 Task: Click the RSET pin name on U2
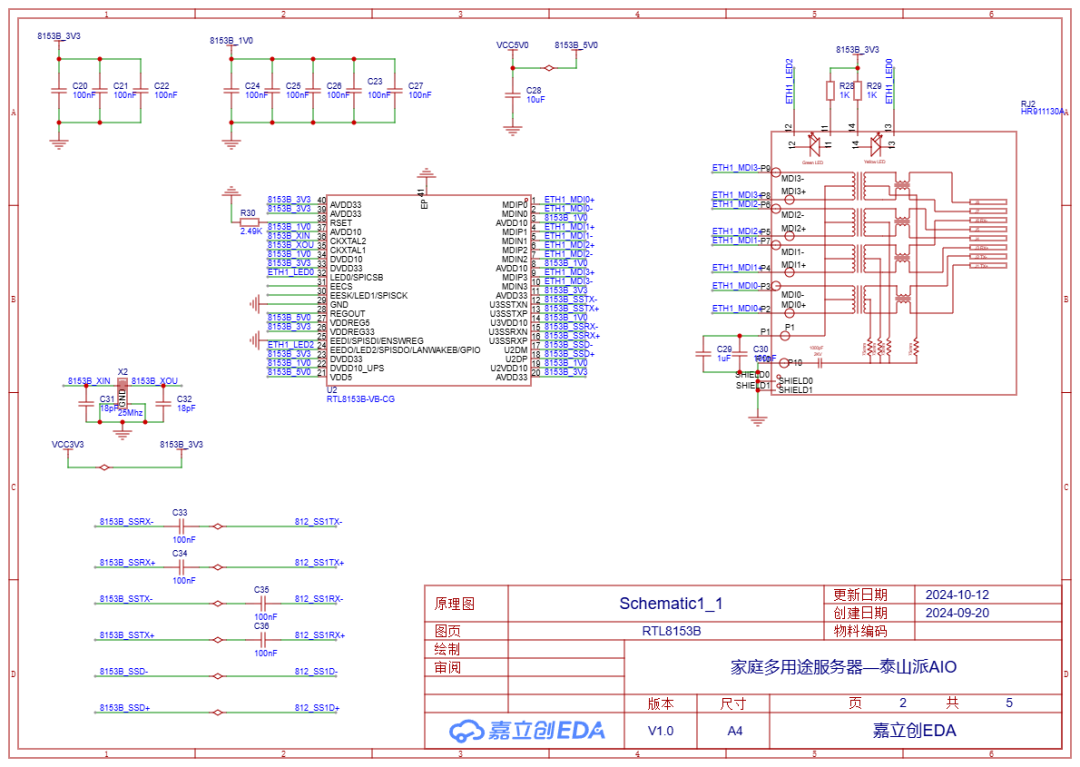[x=341, y=223]
